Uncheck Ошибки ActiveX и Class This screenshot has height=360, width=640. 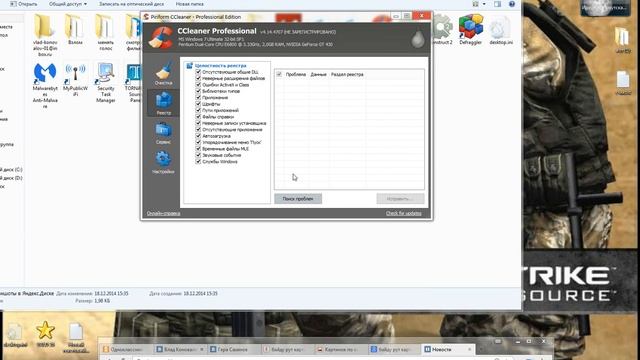tap(198, 84)
